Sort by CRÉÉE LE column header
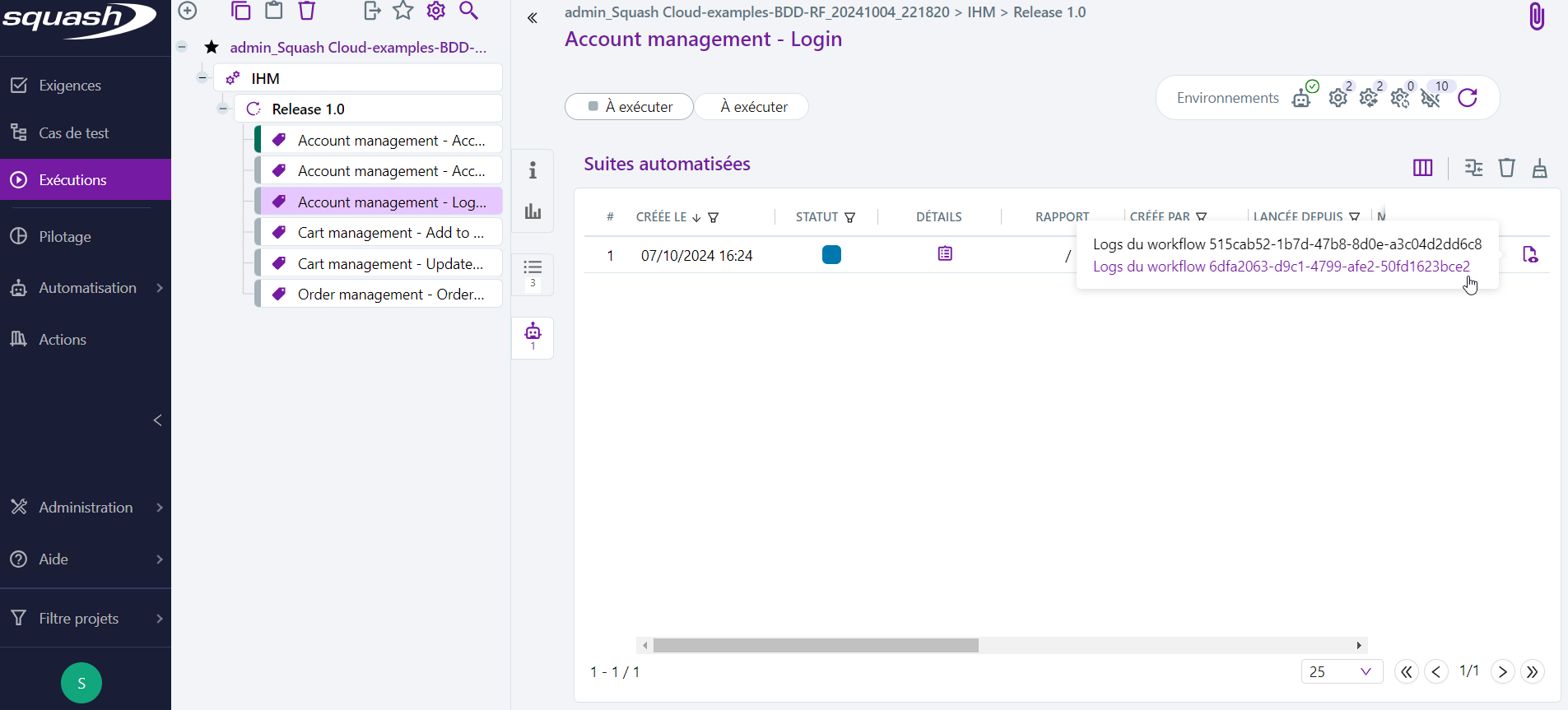Image resolution: width=1568 pixels, height=710 pixels. pos(661,217)
